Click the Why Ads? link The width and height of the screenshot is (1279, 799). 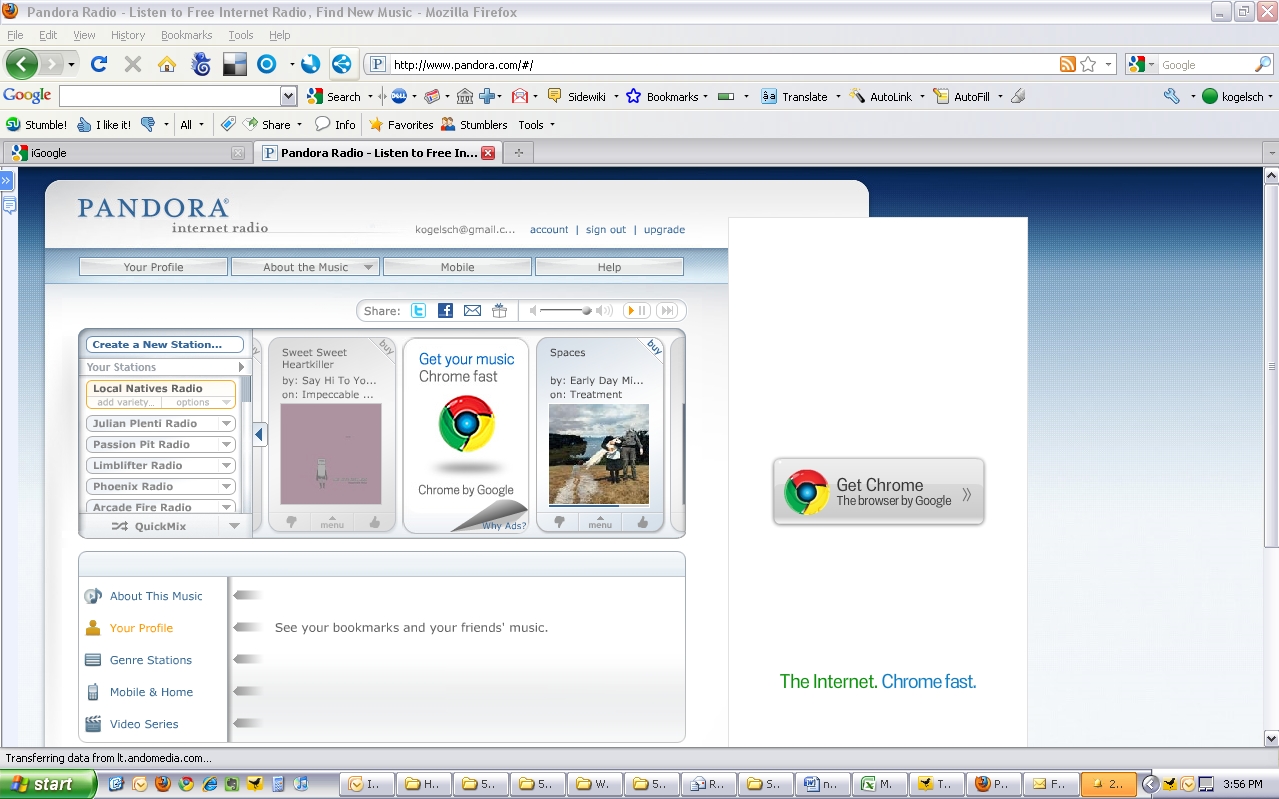(x=504, y=526)
